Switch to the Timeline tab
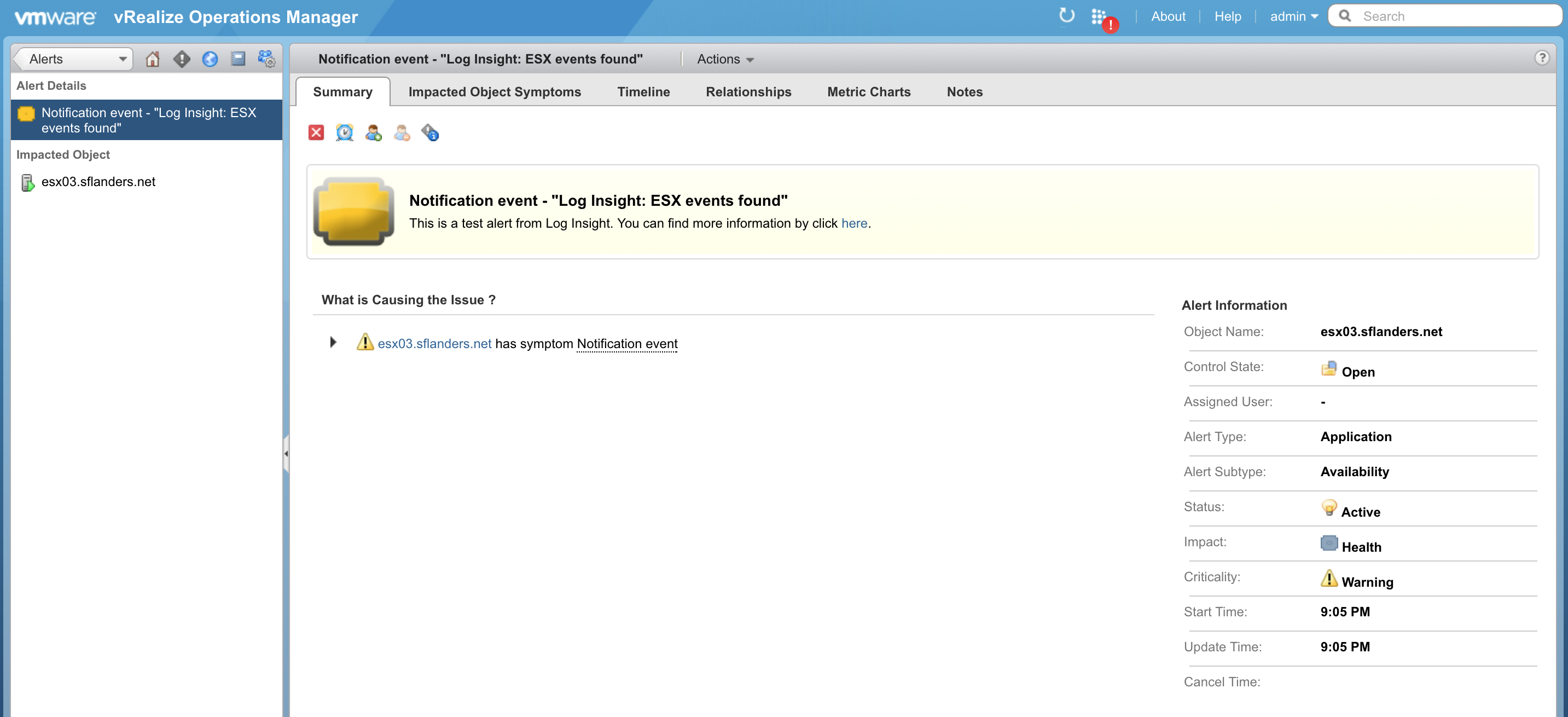Viewport: 1568px width, 717px height. (642, 91)
